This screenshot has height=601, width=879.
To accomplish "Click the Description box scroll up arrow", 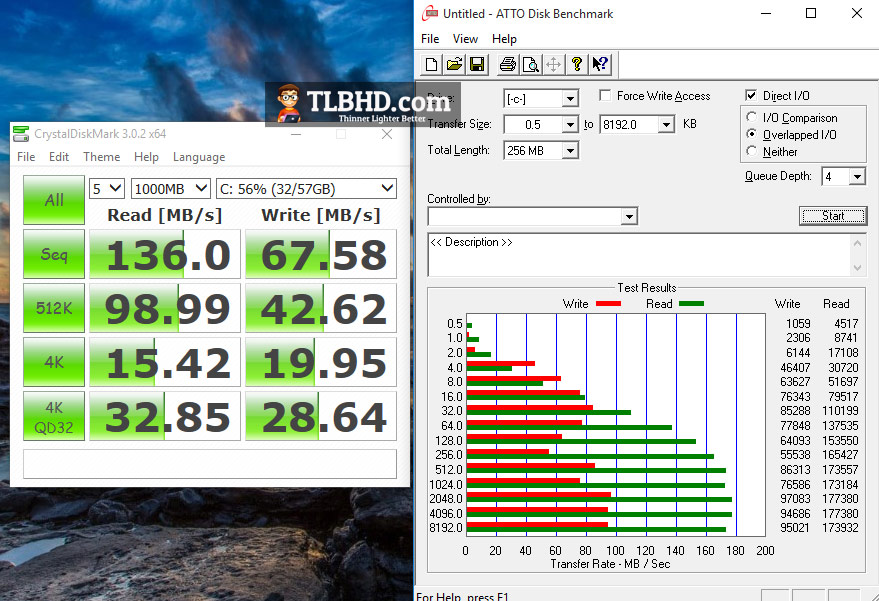I will [857, 242].
